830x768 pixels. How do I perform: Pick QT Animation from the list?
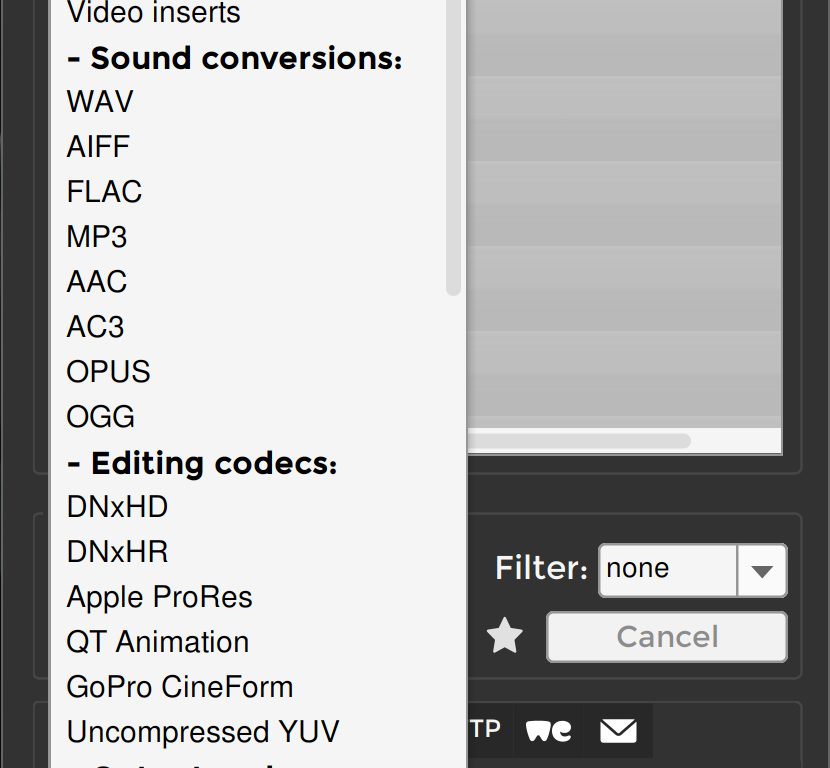pos(158,642)
